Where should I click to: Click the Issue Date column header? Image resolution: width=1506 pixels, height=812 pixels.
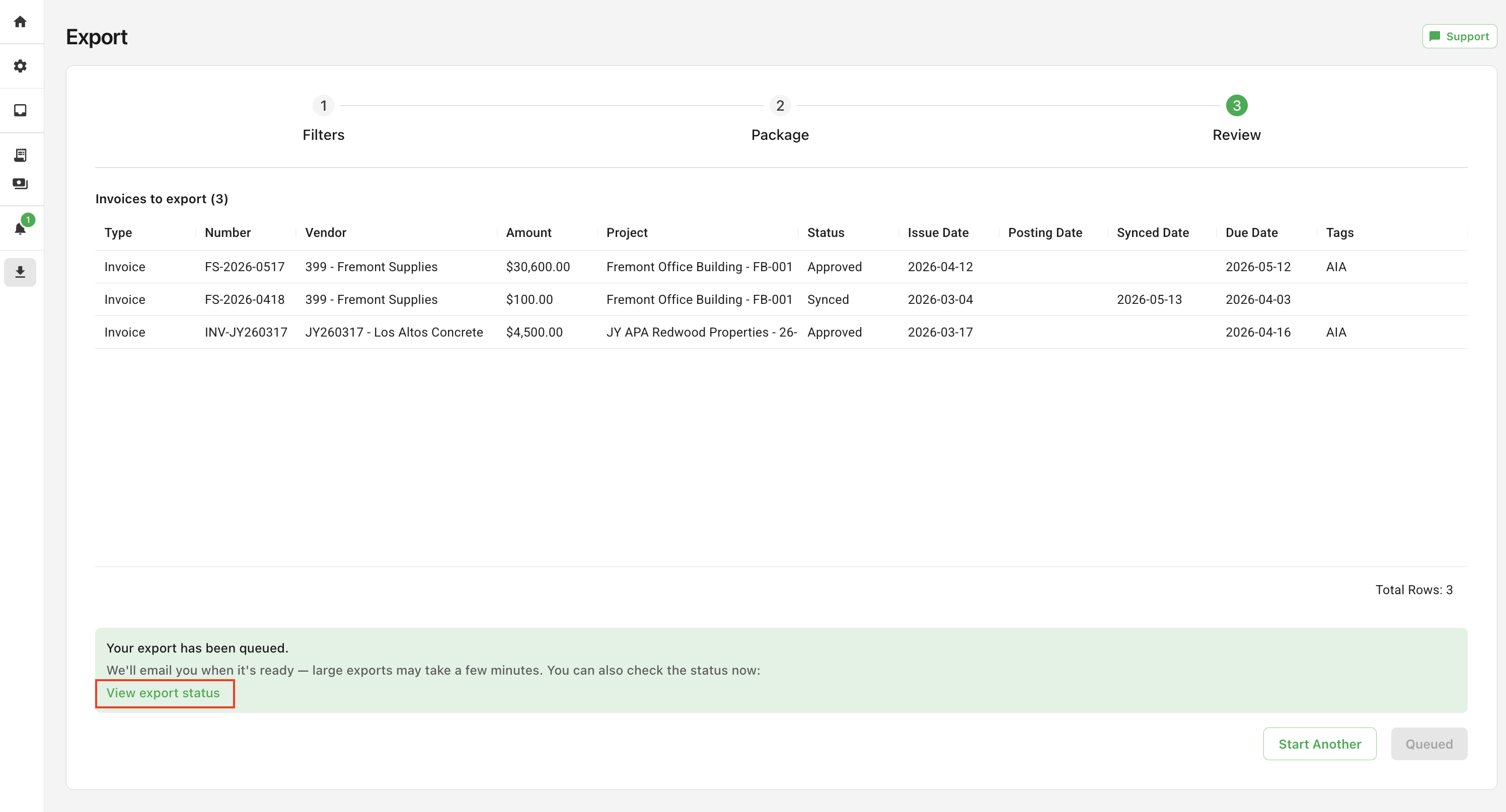click(938, 232)
